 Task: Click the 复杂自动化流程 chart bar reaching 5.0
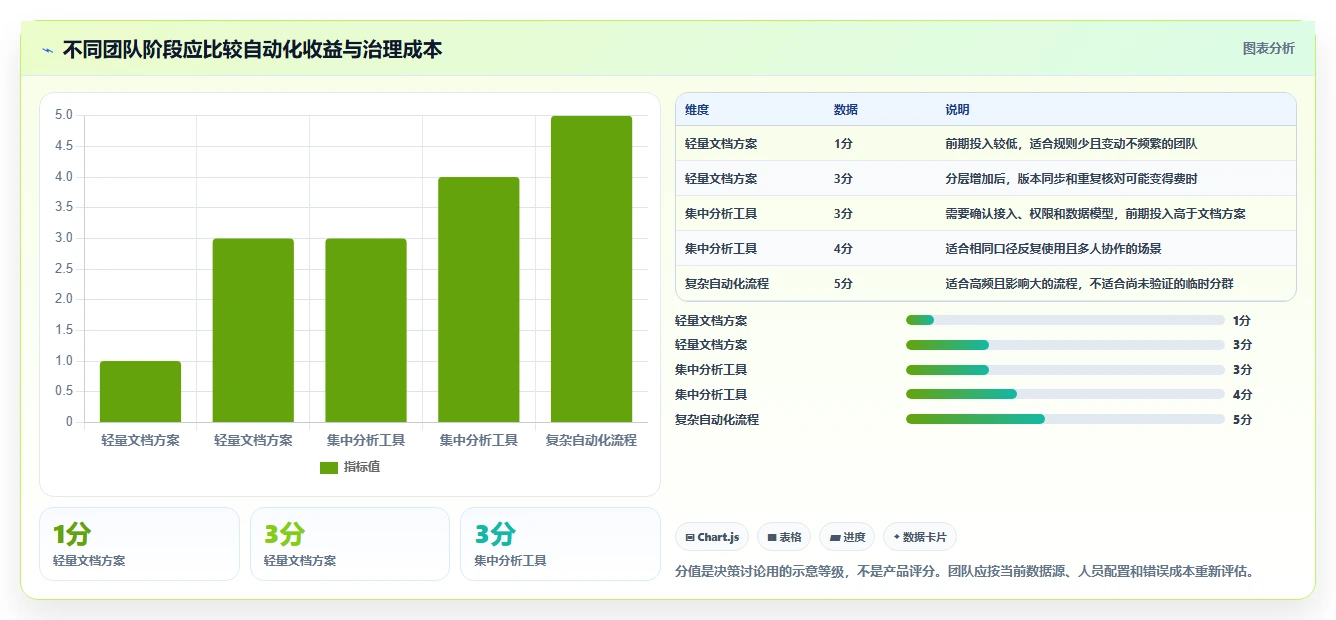pyautogui.click(x=591, y=269)
